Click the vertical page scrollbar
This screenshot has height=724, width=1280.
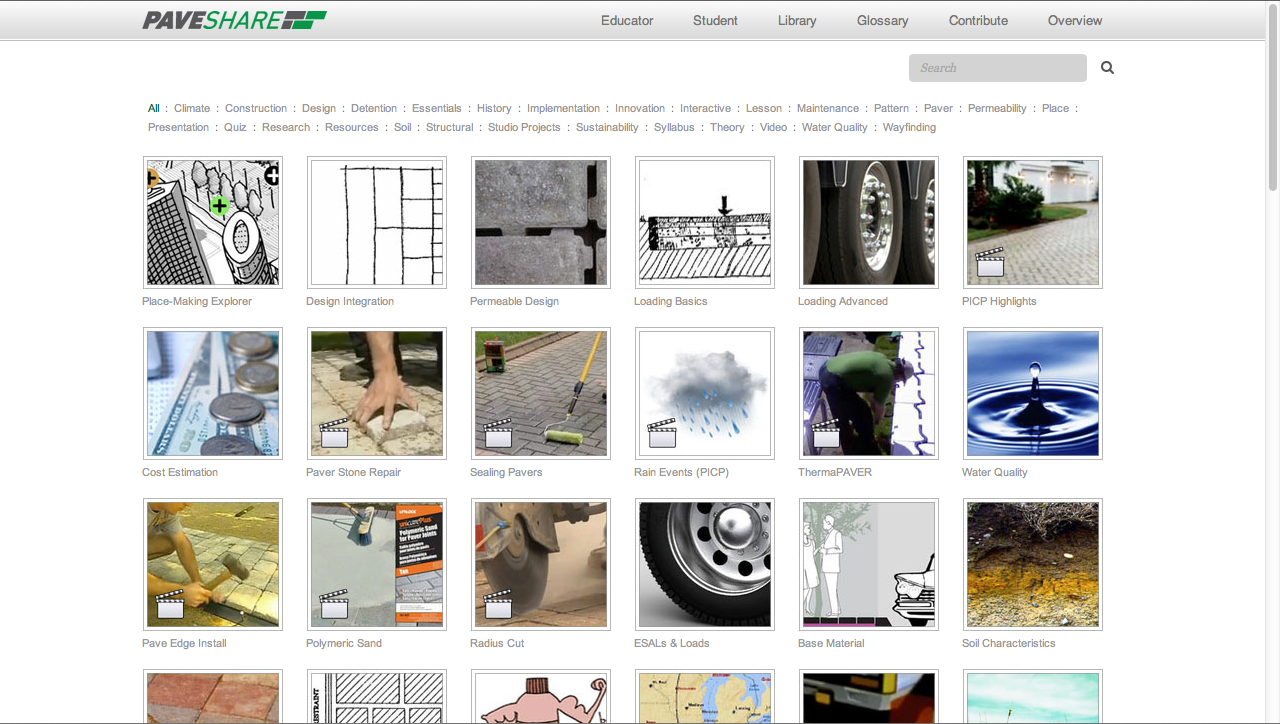1273,100
